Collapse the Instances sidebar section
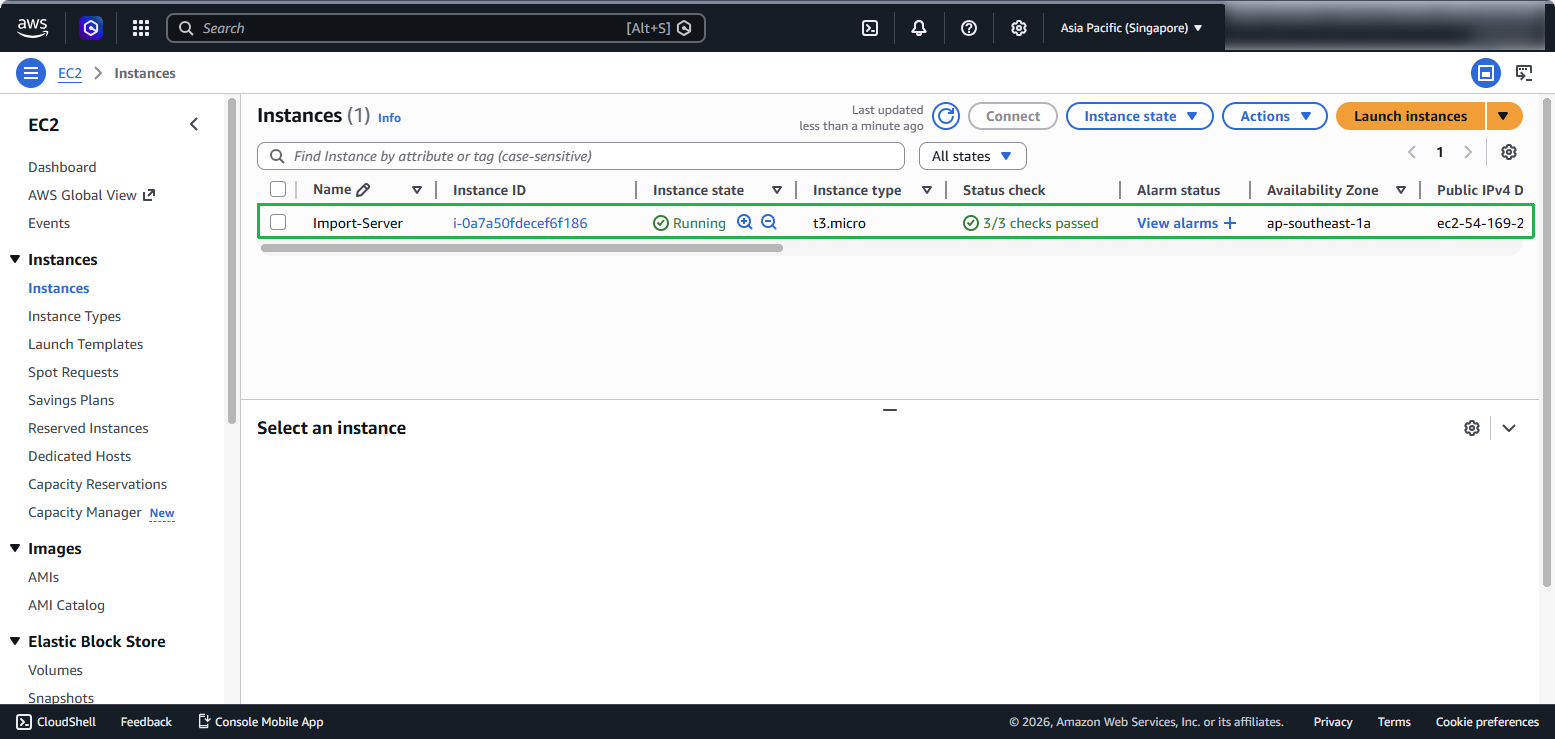 (15, 259)
